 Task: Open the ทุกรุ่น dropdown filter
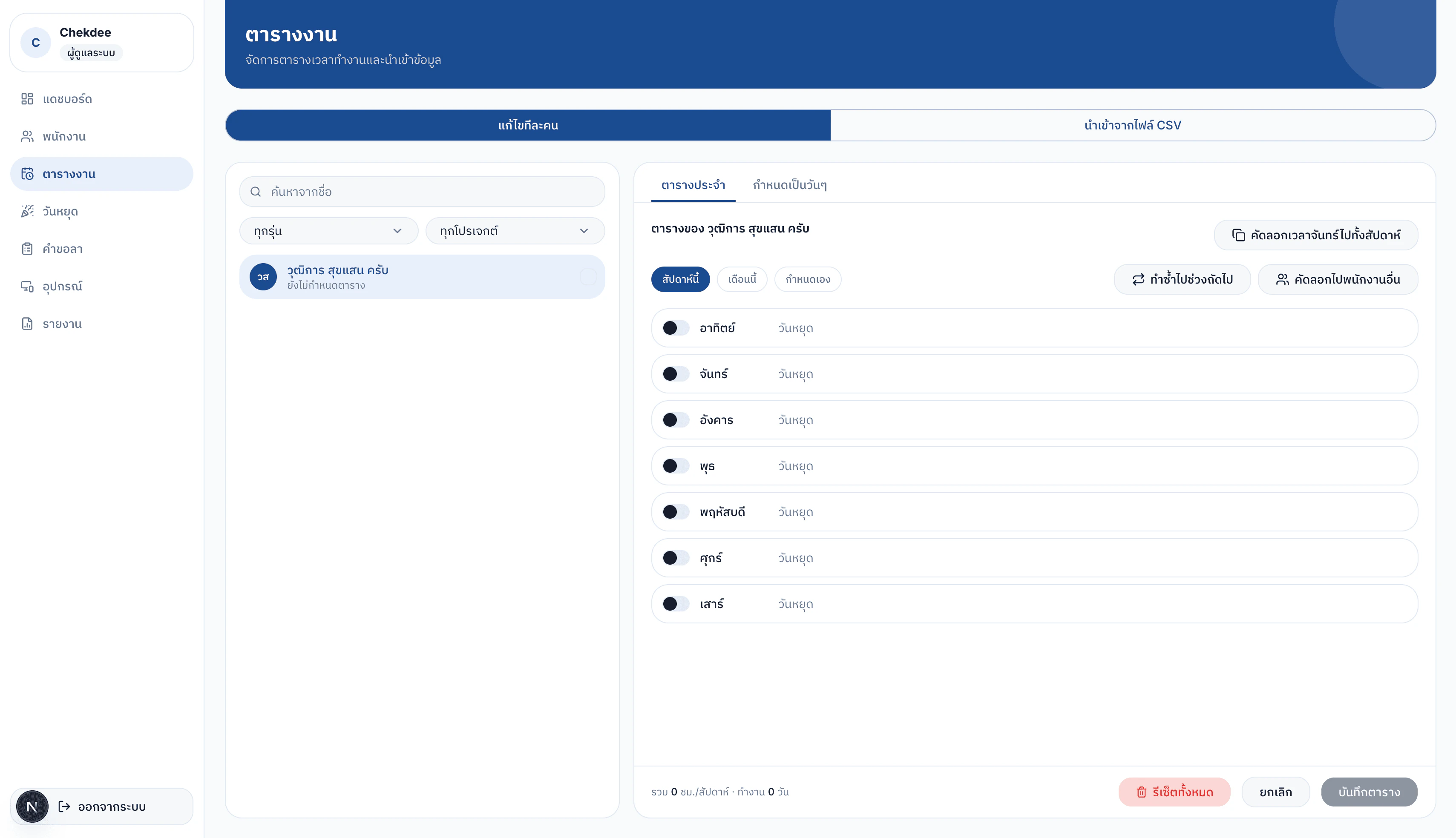click(329, 231)
